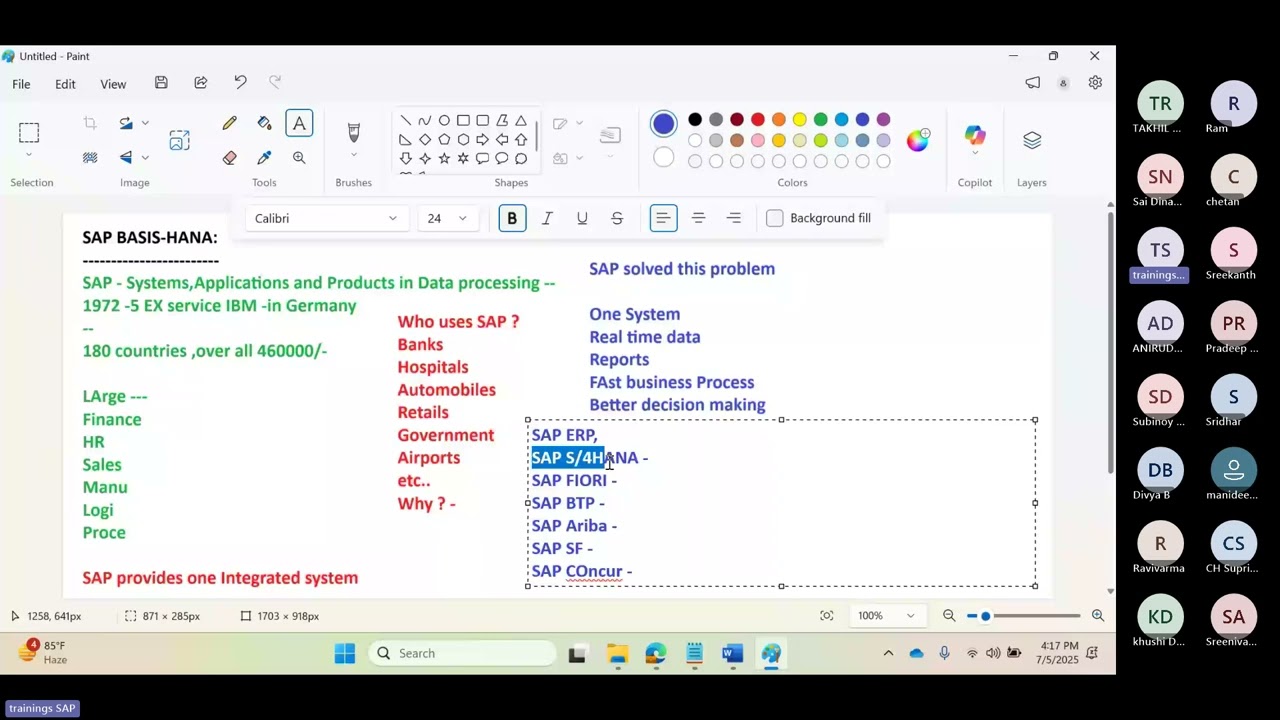Toggle Strikethrough text formatting
This screenshot has height=720, width=1280.
(617, 218)
